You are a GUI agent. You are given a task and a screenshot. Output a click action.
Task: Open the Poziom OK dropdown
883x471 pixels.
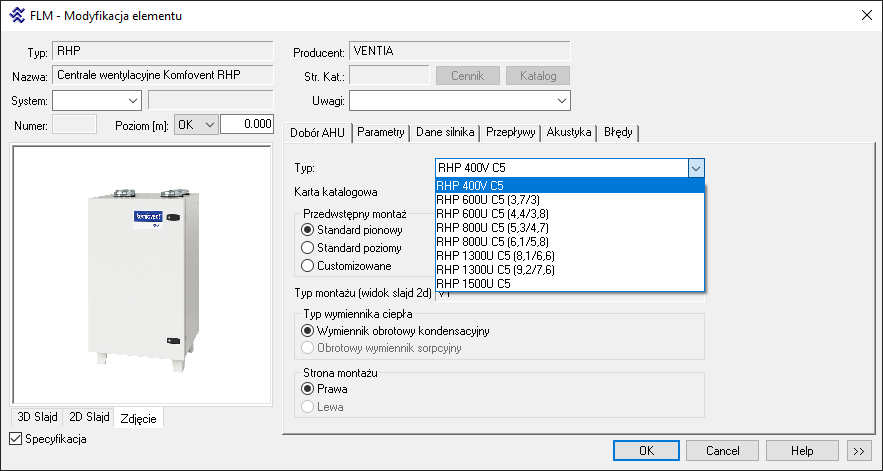(208, 124)
